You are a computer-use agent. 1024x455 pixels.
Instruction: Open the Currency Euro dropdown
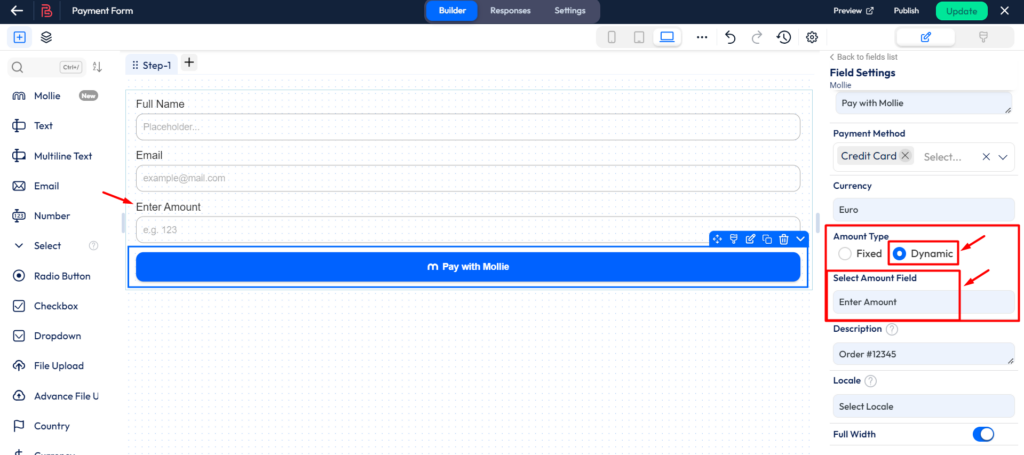923,210
